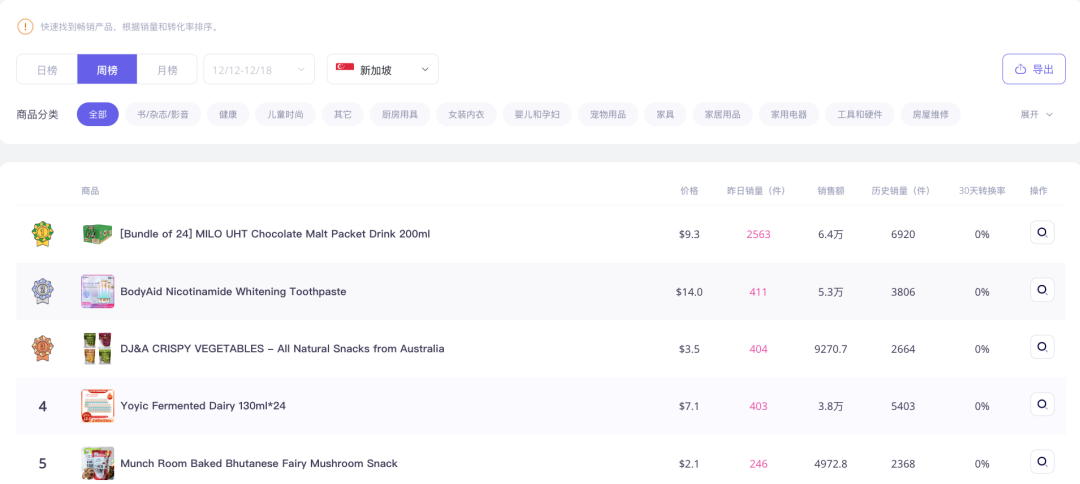Click the bronze third-place medal badge
Image resolution: width=1080 pixels, height=484 pixels.
[43, 348]
